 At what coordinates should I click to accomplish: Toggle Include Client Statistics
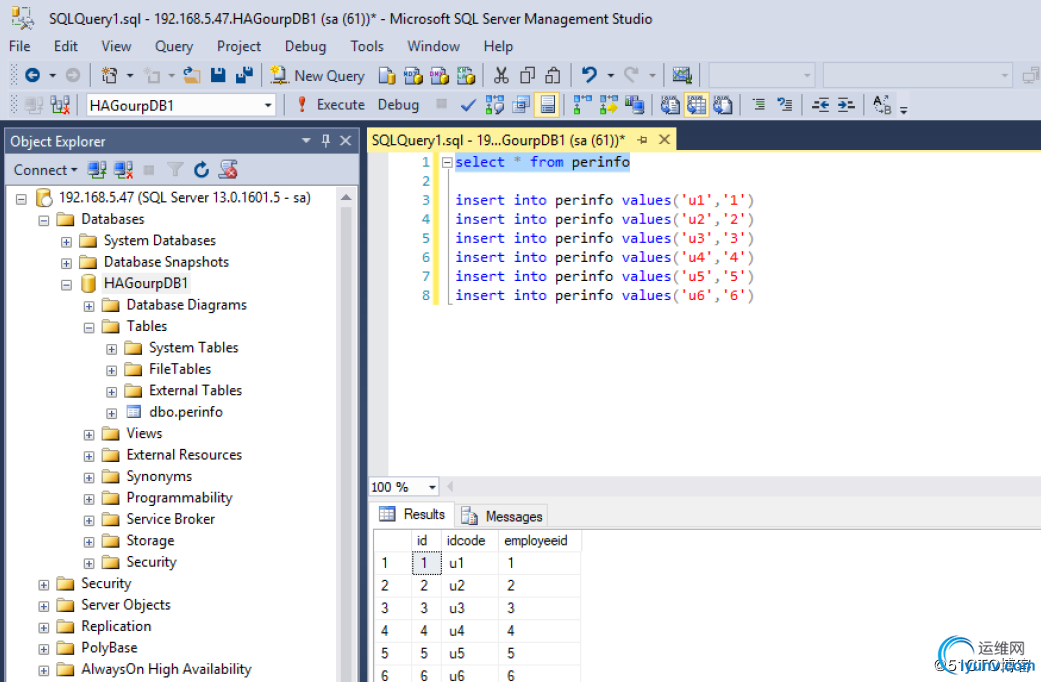[634, 105]
